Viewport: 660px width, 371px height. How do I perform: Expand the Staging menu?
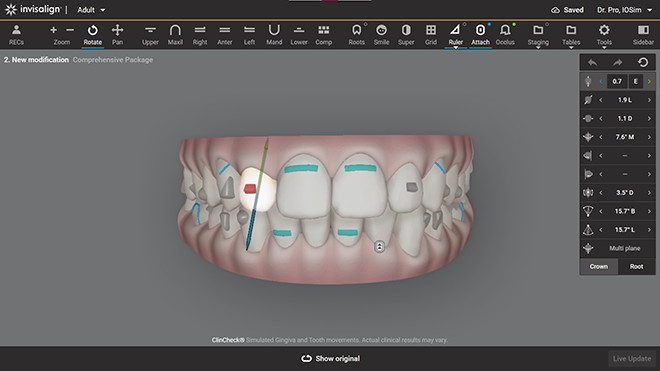point(538,35)
